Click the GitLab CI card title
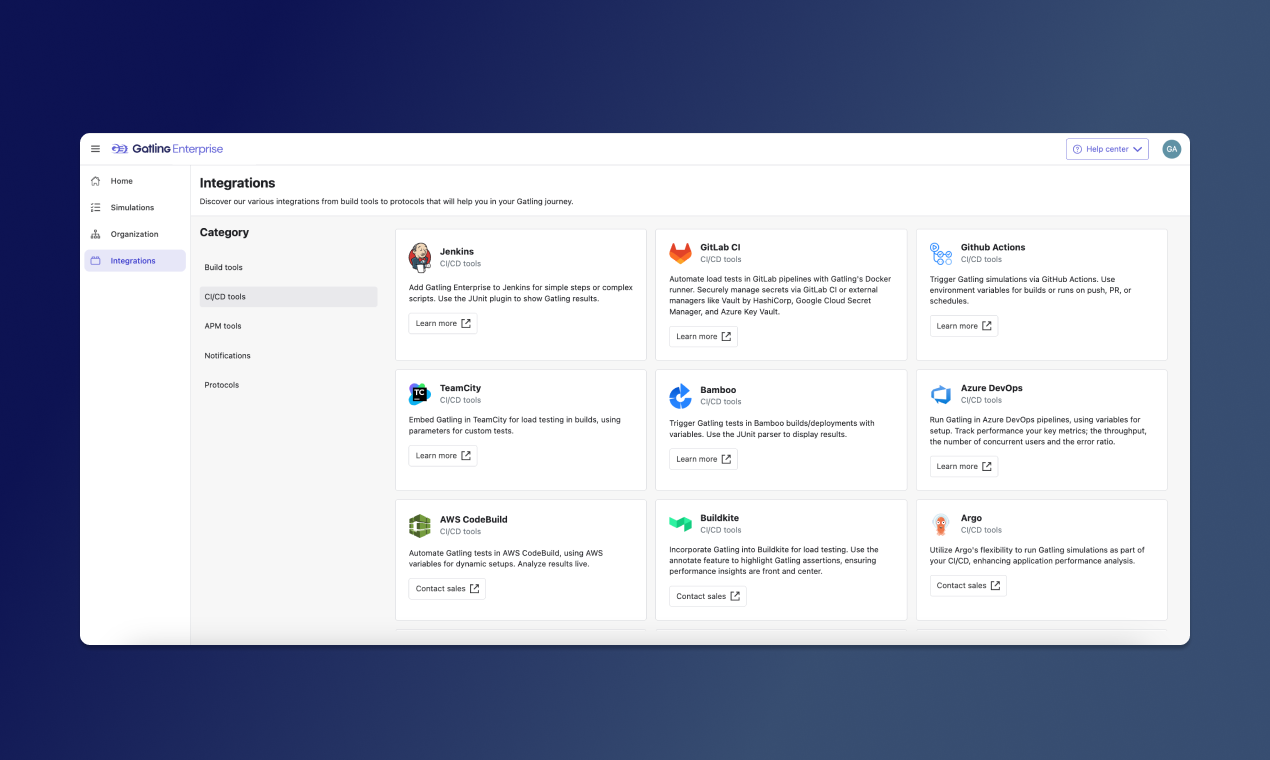Viewport: 1270px width, 760px height. 720,247
